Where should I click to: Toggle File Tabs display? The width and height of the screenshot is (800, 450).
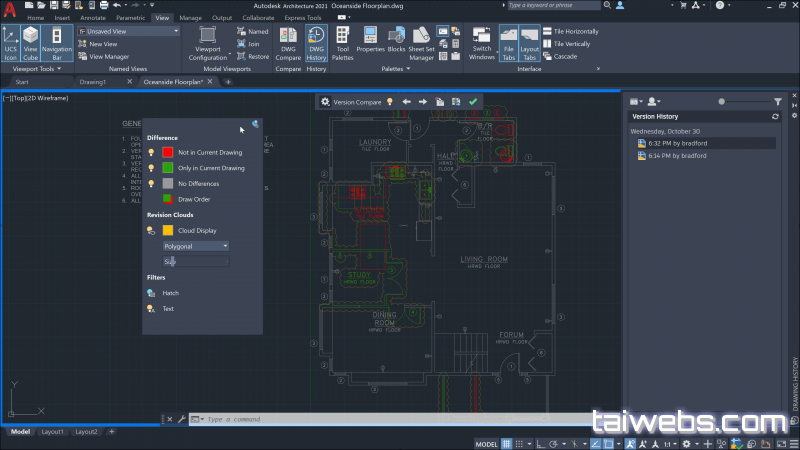[x=509, y=44]
